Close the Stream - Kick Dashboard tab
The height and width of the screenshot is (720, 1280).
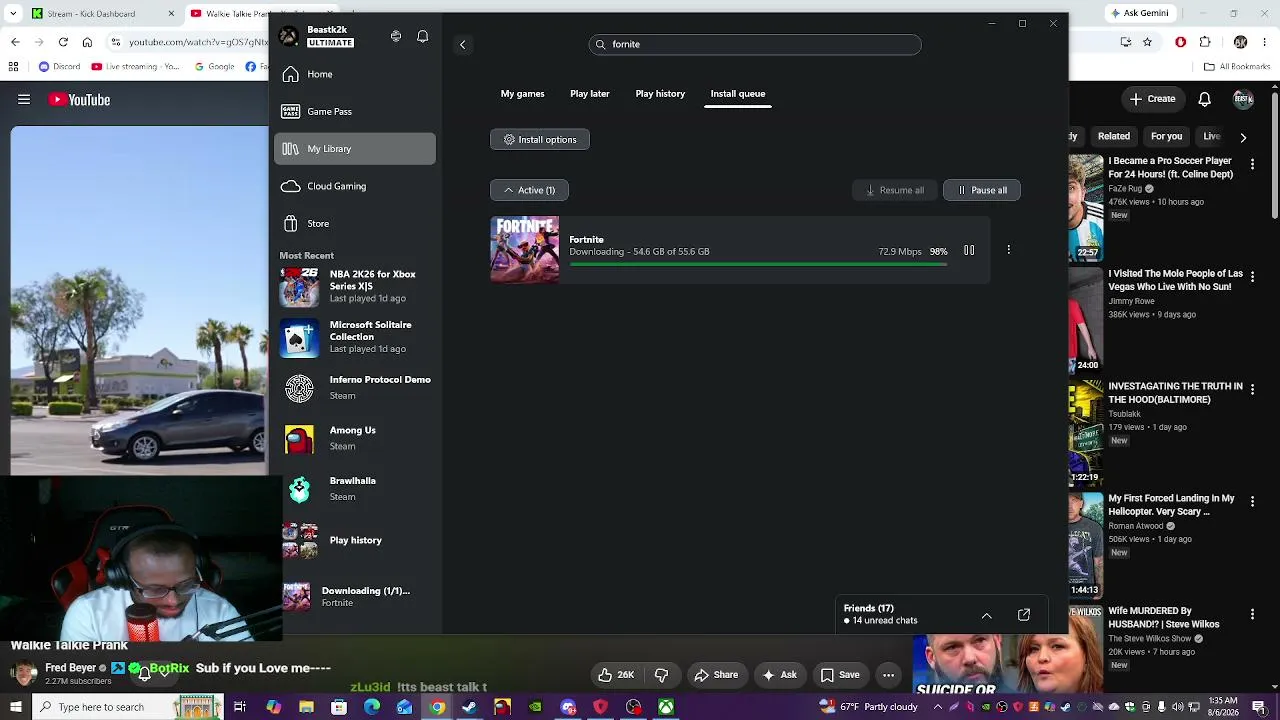172,13
